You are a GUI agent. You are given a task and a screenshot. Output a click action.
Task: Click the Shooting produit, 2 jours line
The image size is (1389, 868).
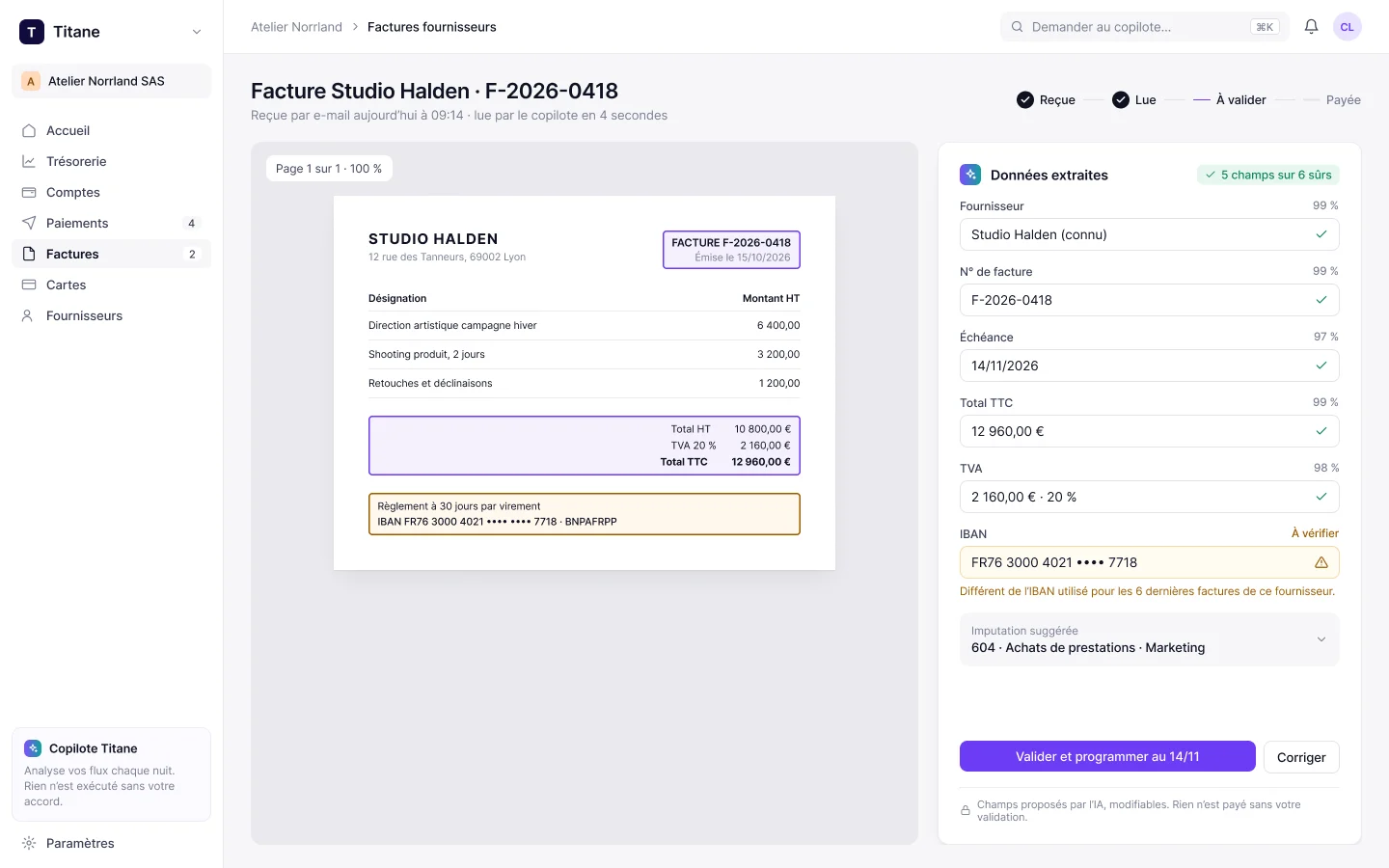pyautogui.click(x=584, y=354)
